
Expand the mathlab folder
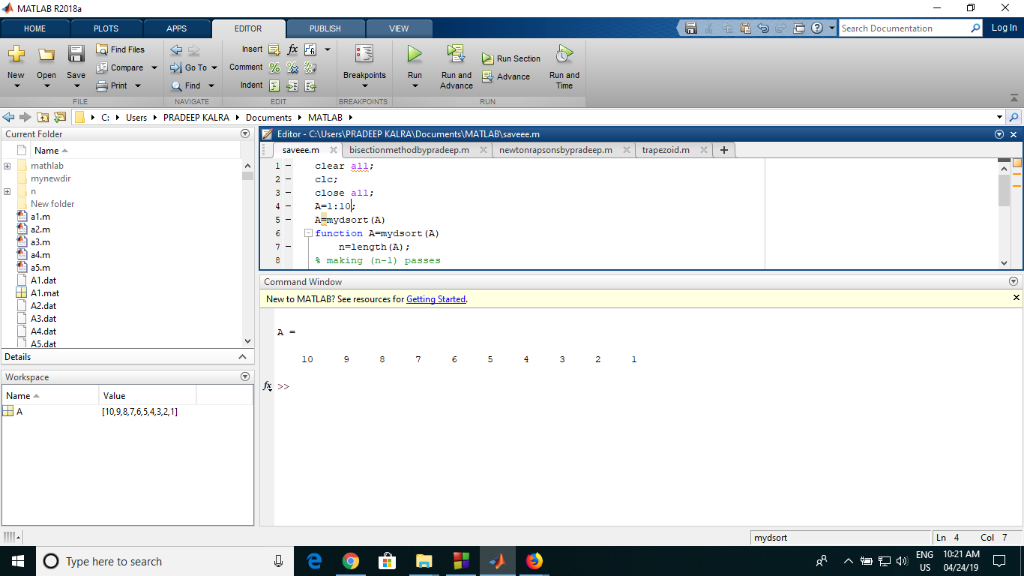pos(7,166)
